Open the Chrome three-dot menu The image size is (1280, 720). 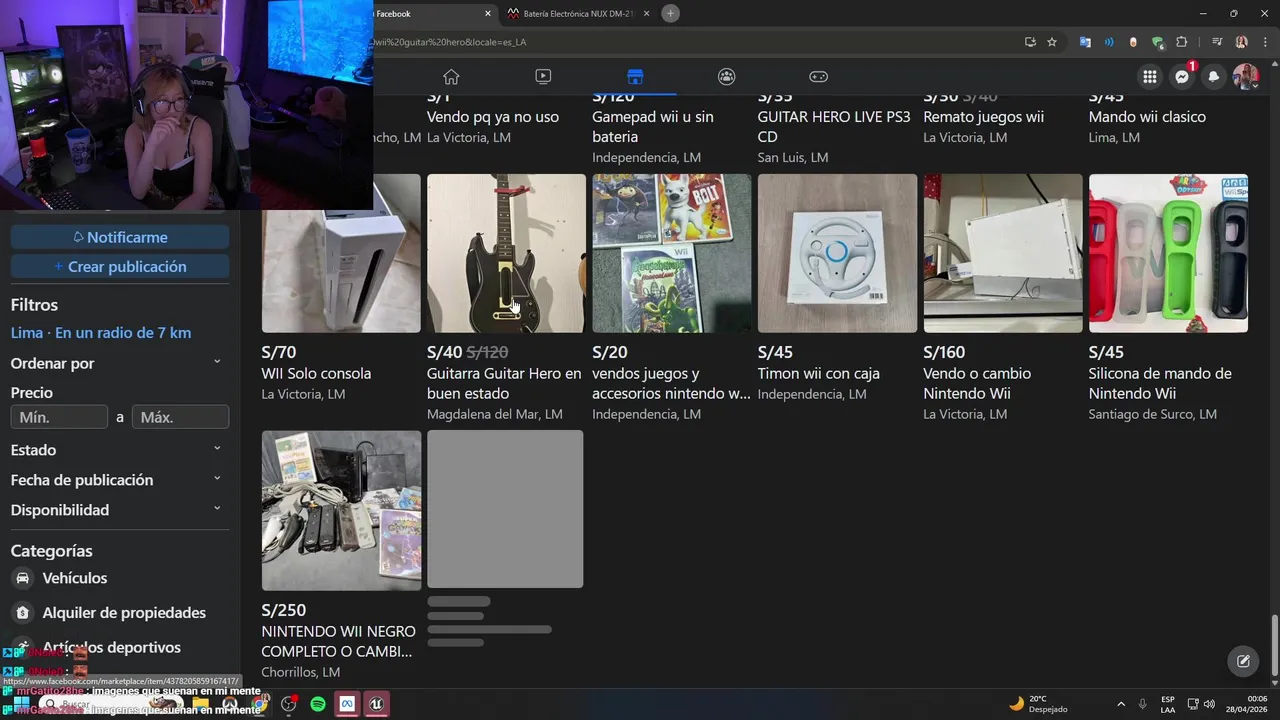[x=1265, y=42]
